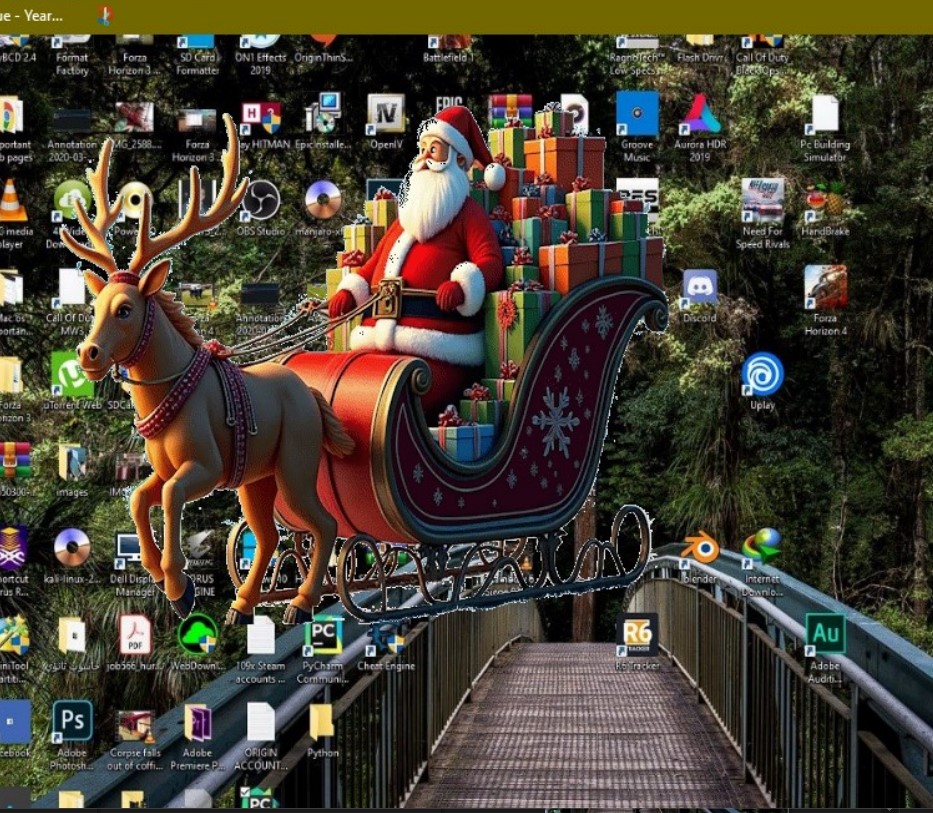Start PyCharm Community edition
The height and width of the screenshot is (813, 933).
click(324, 634)
